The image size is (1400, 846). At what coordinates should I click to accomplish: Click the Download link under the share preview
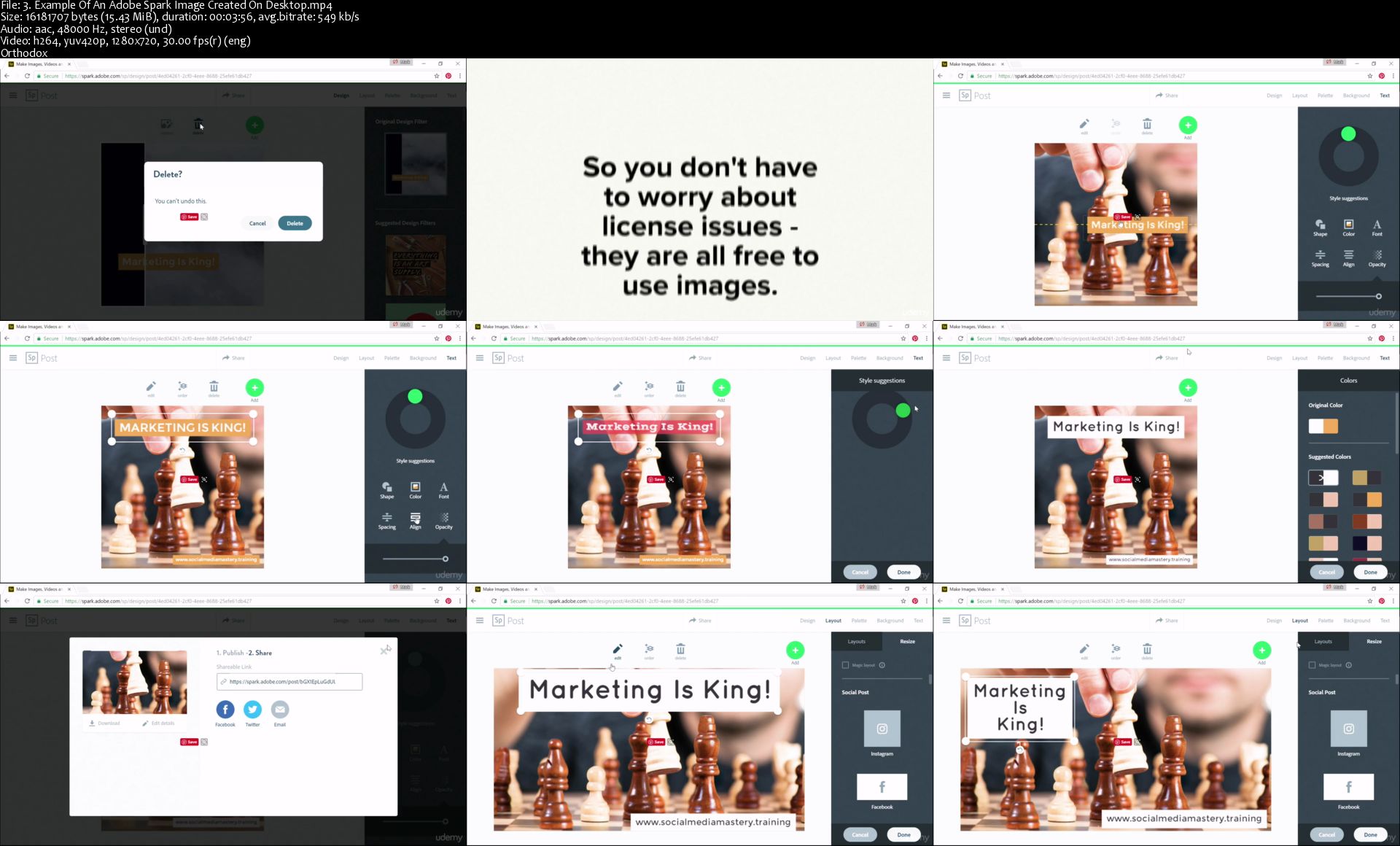pyautogui.click(x=104, y=723)
